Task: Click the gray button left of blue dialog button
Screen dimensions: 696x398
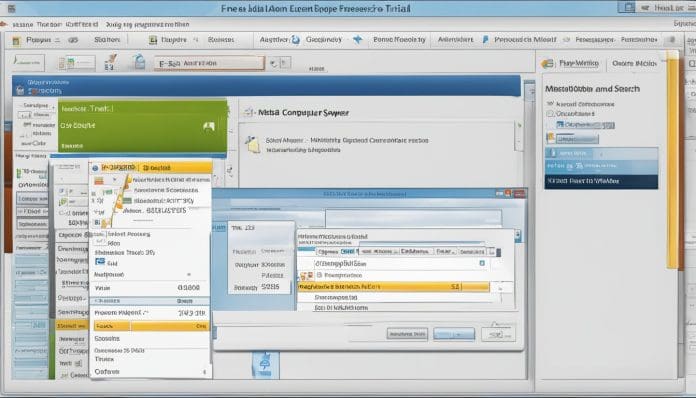Action: tap(407, 334)
